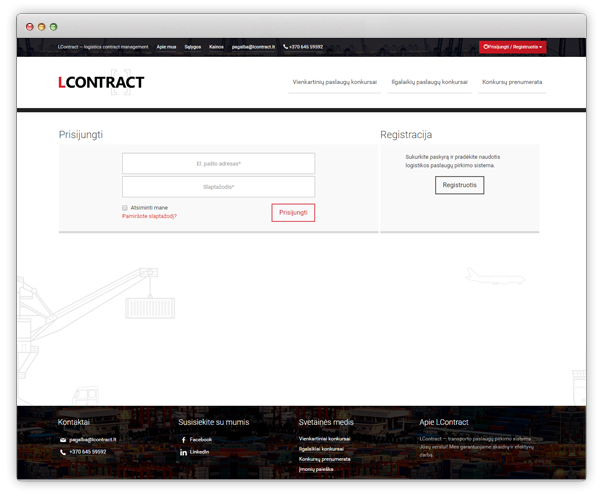
Task: Click footer 'Ilgalaikiai konkursai' link
Action: pyautogui.click(x=321, y=449)
